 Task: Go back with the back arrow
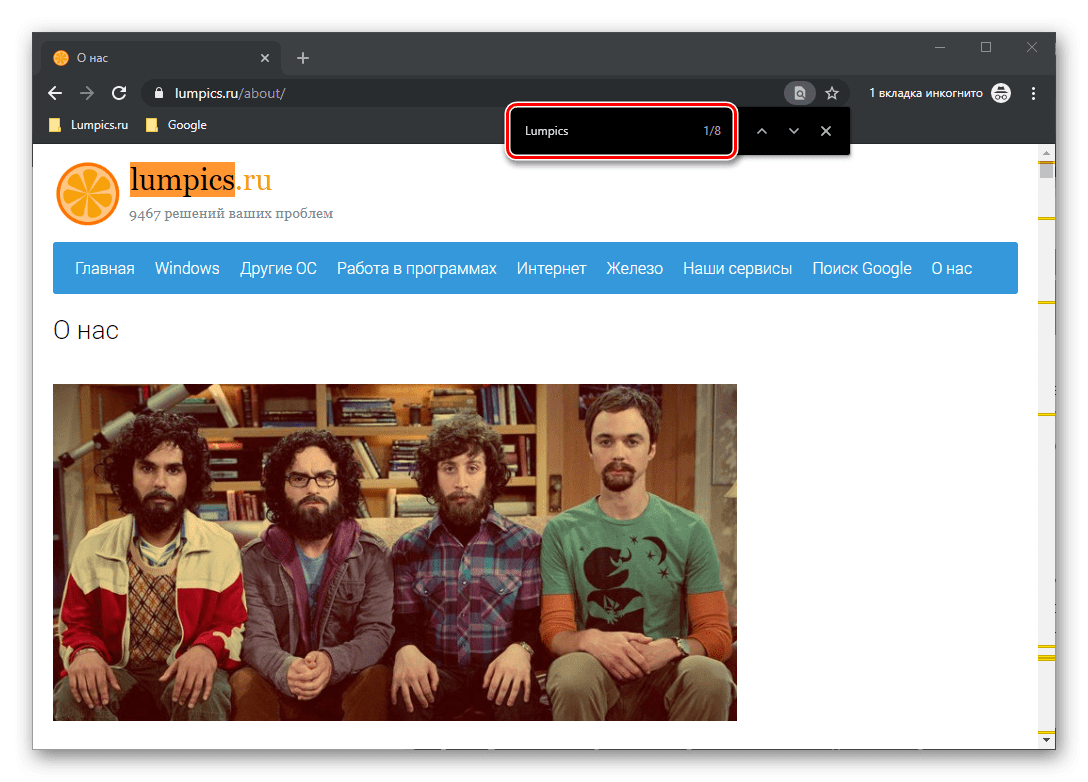click(x=55, y=93)
